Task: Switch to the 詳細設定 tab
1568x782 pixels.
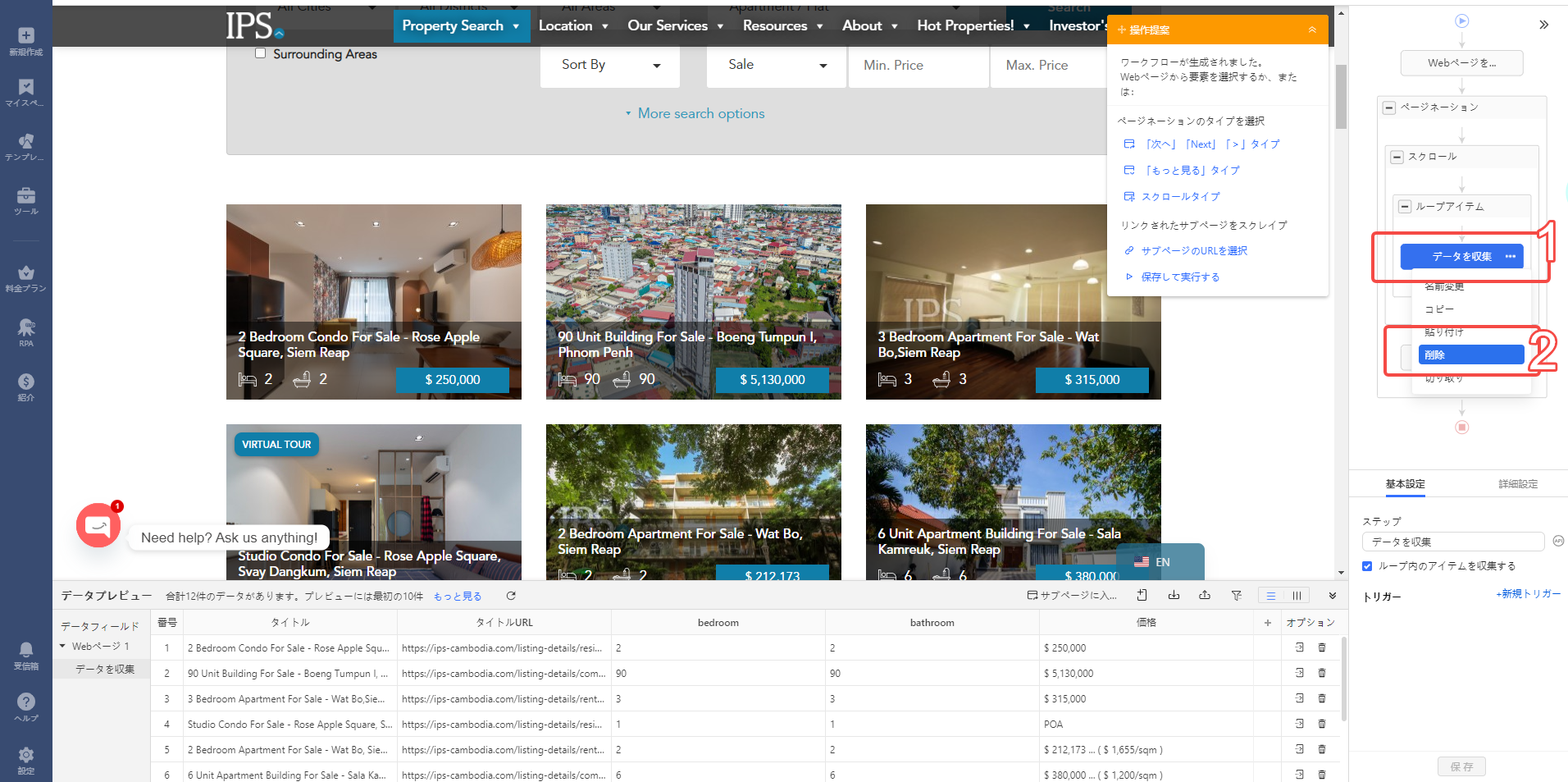Action: [1517, 484]
